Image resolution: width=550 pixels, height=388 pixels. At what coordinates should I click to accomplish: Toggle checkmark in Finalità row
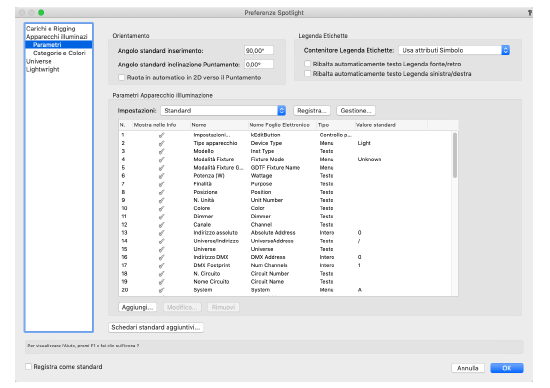(x=161, y=184)
